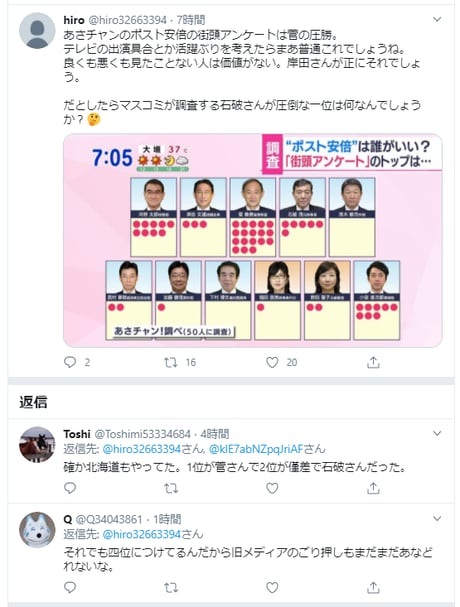Viewport: 460px width, 607px height.
Task: Reply to Toshi's comment
Action: [x=70, y=488]
